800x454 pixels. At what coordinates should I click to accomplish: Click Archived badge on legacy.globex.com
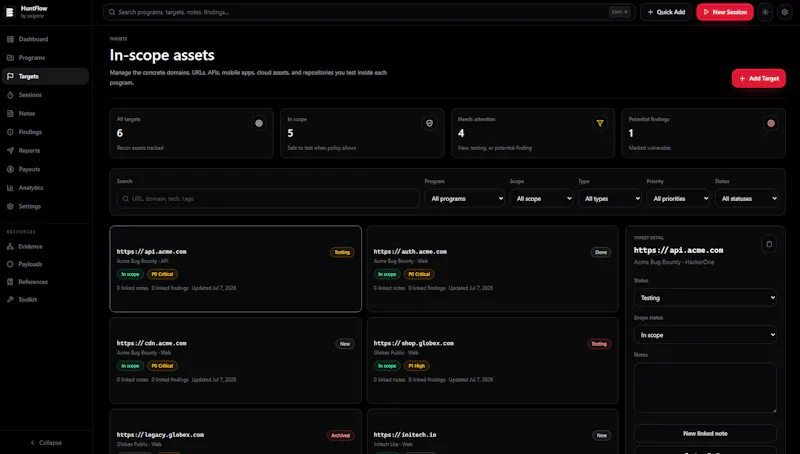(340, 435)
